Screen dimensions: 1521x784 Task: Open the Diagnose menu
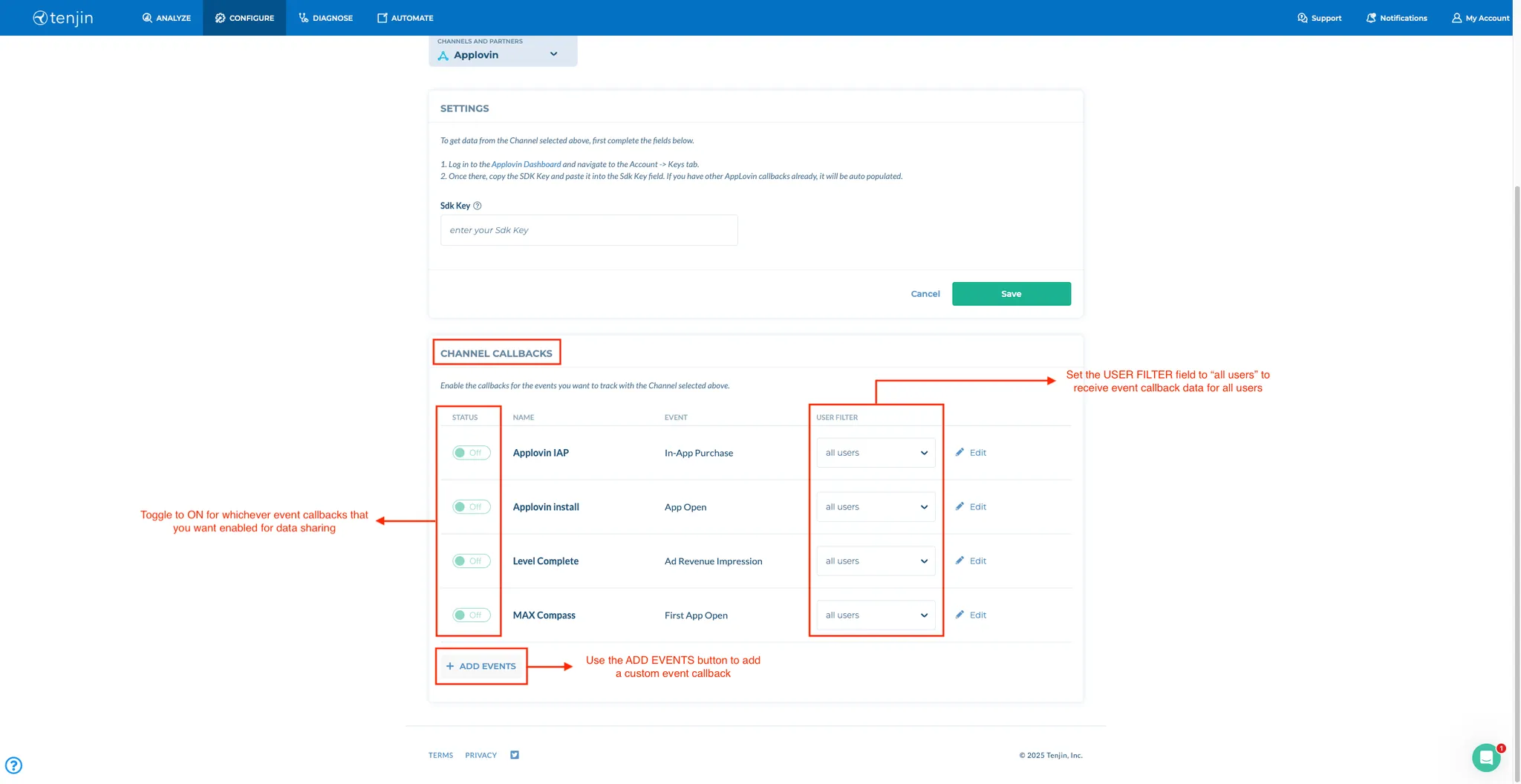click(x=325, y=18)
